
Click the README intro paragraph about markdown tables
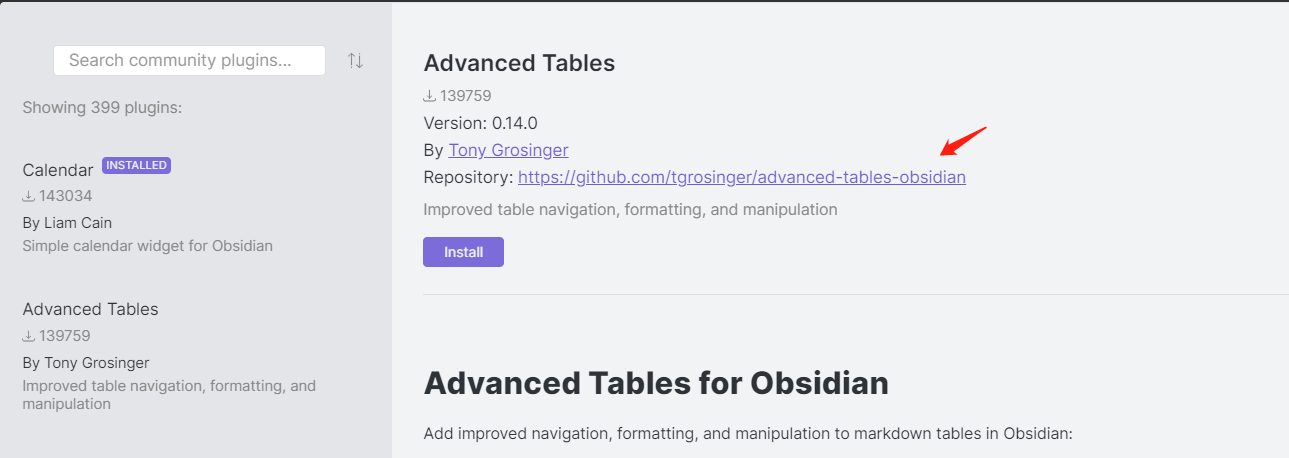point(748,434)
